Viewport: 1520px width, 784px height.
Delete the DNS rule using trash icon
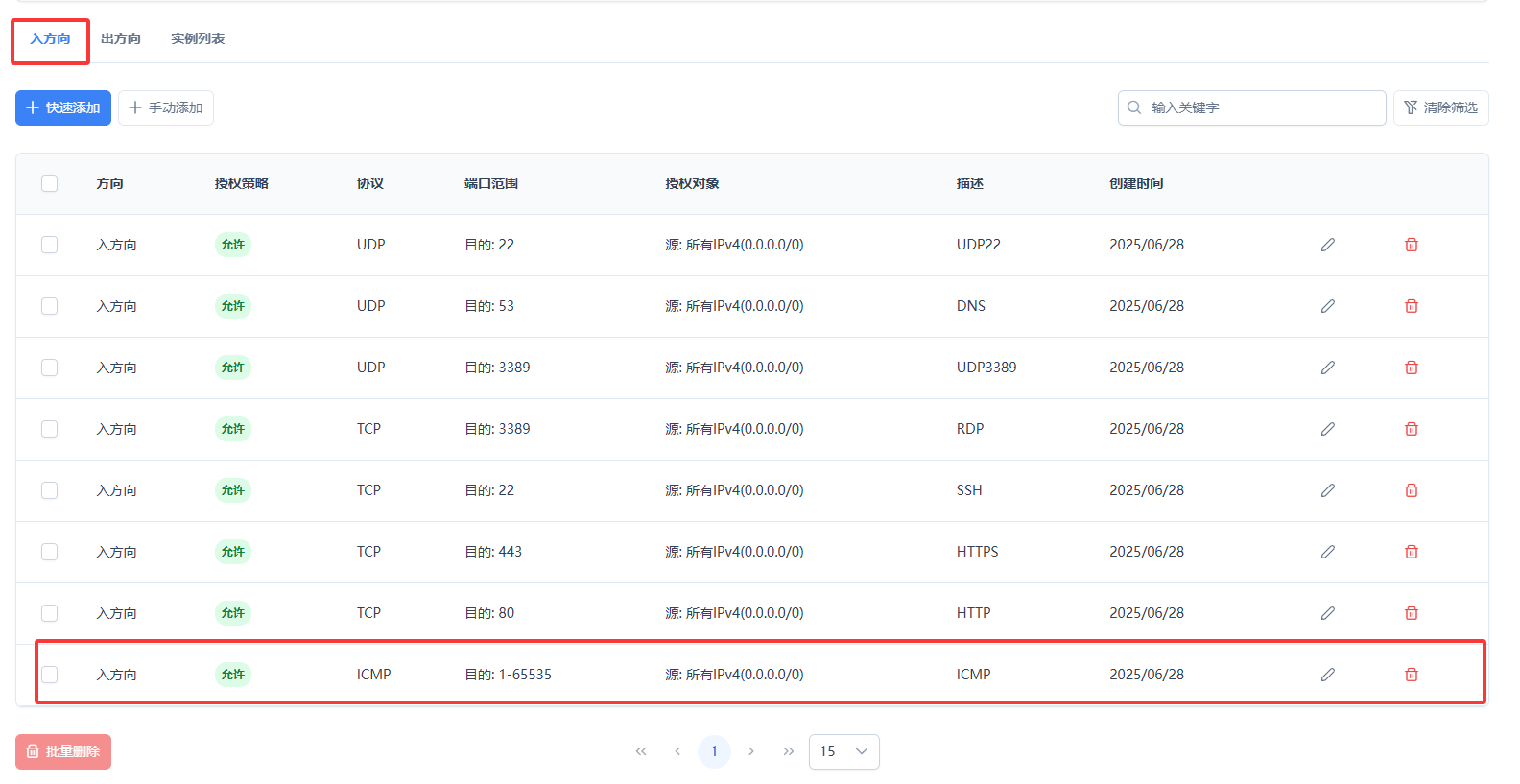1411,306
